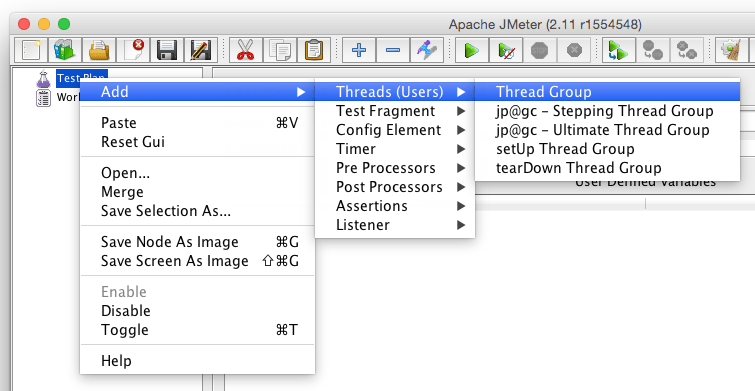The width and height of the screenshot is (755, 391).
Task: Select tearDown Thread Group
Action: (x=607, y=168)
